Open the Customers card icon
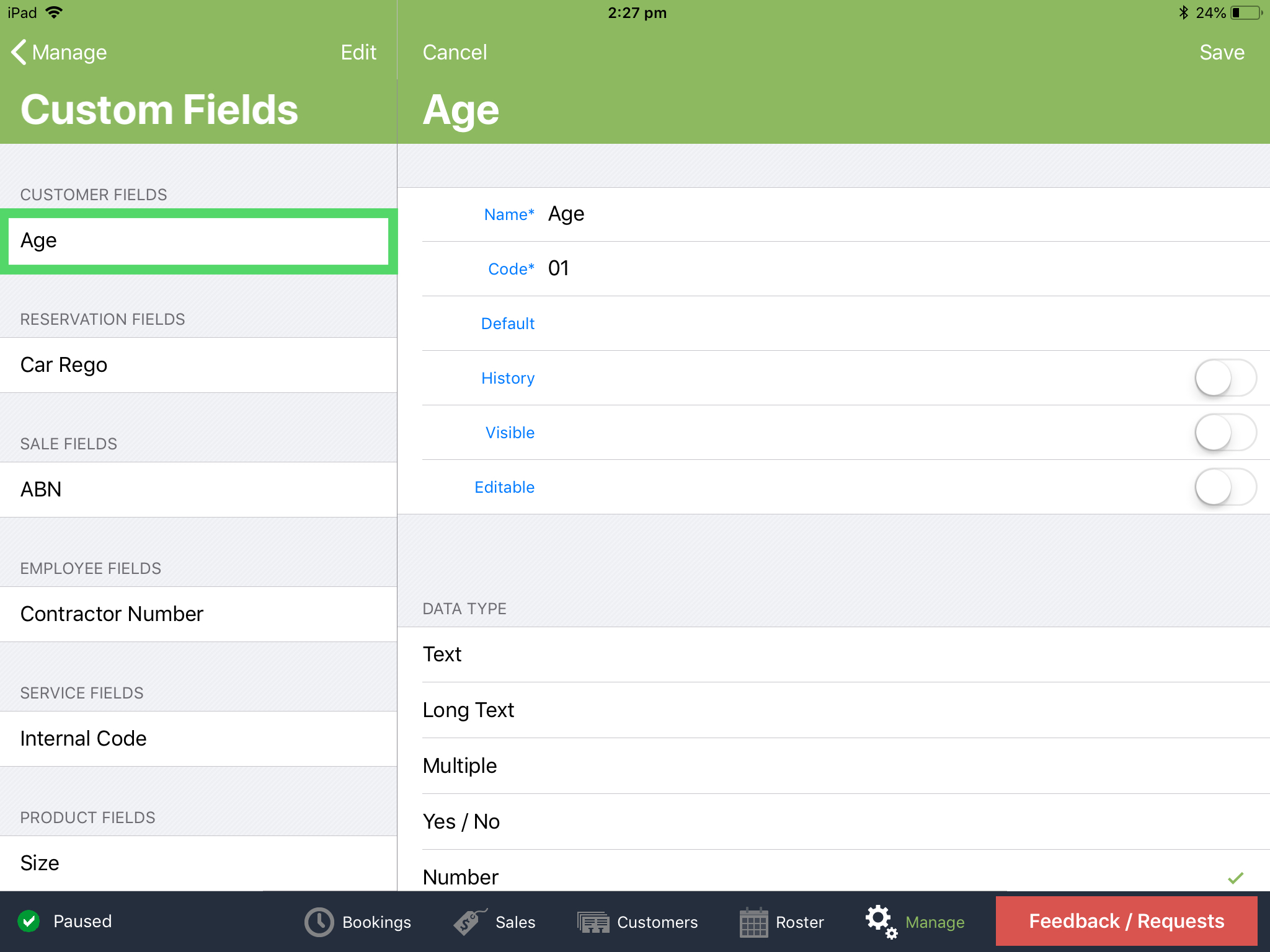The image size is (1270, 952). click(593, 922)
